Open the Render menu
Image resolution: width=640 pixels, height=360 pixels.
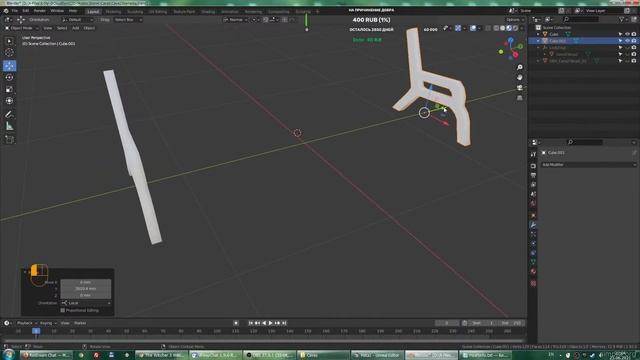point(40,11)
